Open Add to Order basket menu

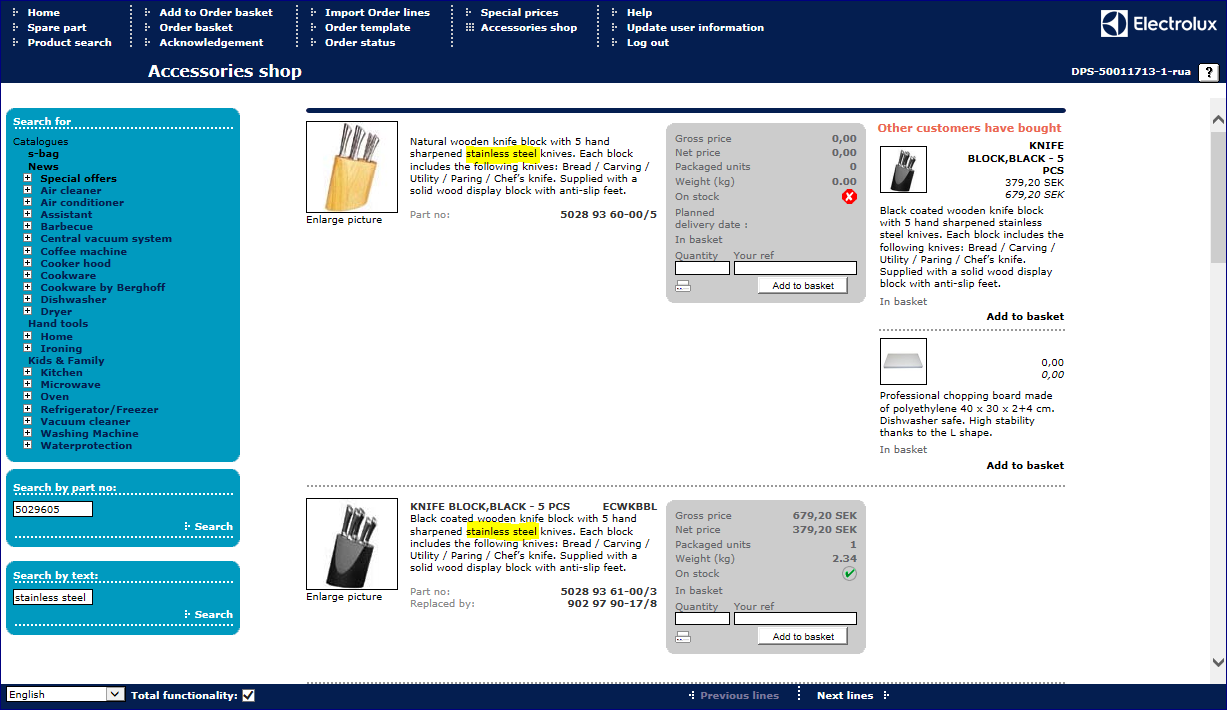coord(216,12)
